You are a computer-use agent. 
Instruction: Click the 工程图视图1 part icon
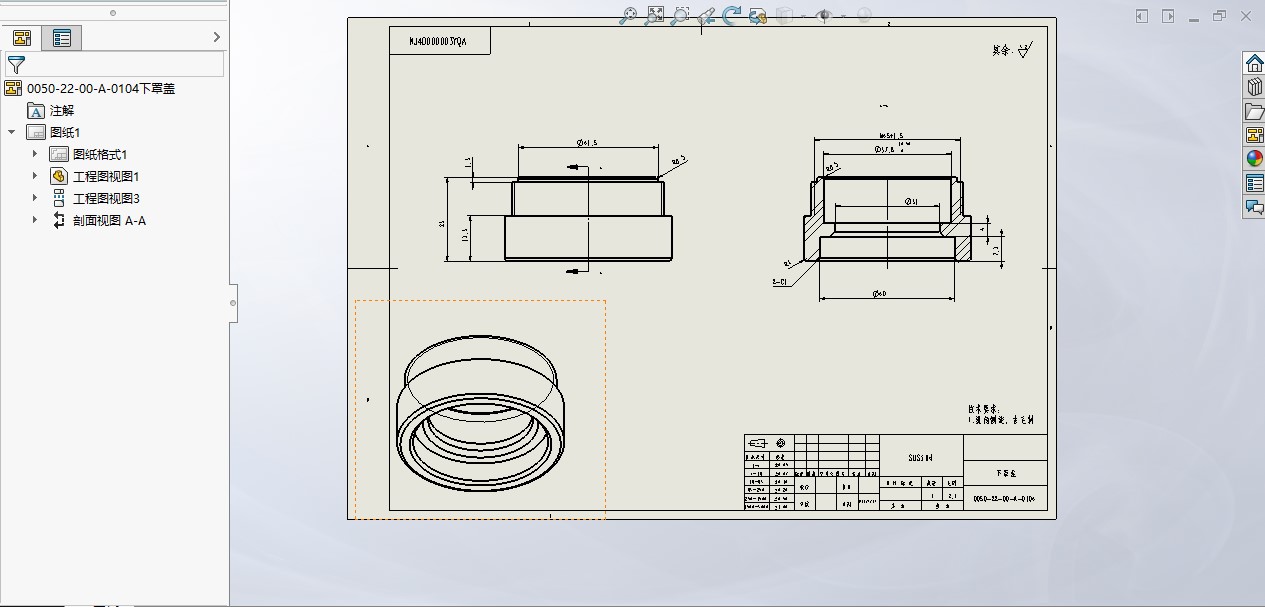point(58,176)
